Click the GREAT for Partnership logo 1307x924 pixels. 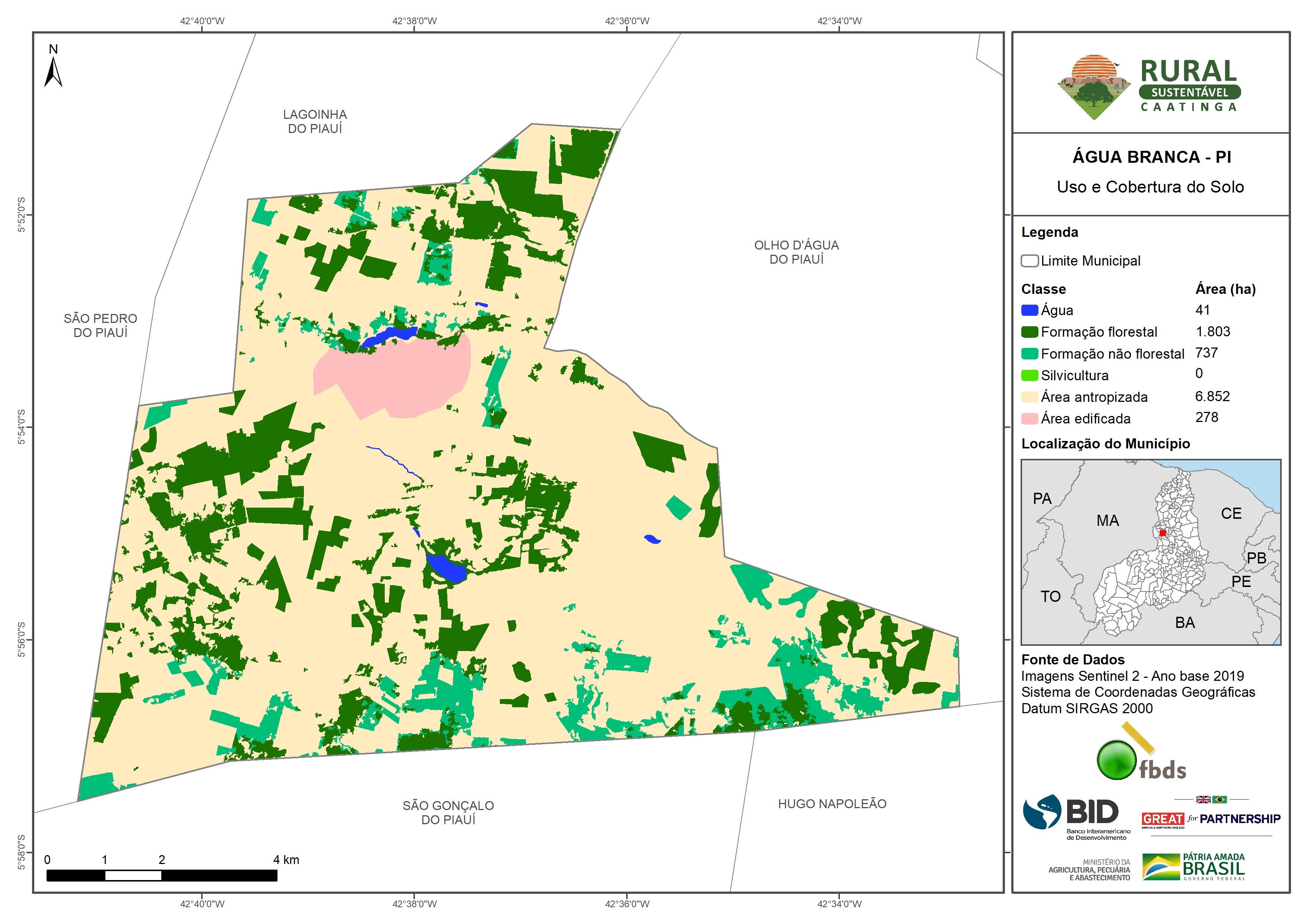tap(1211, 819)
